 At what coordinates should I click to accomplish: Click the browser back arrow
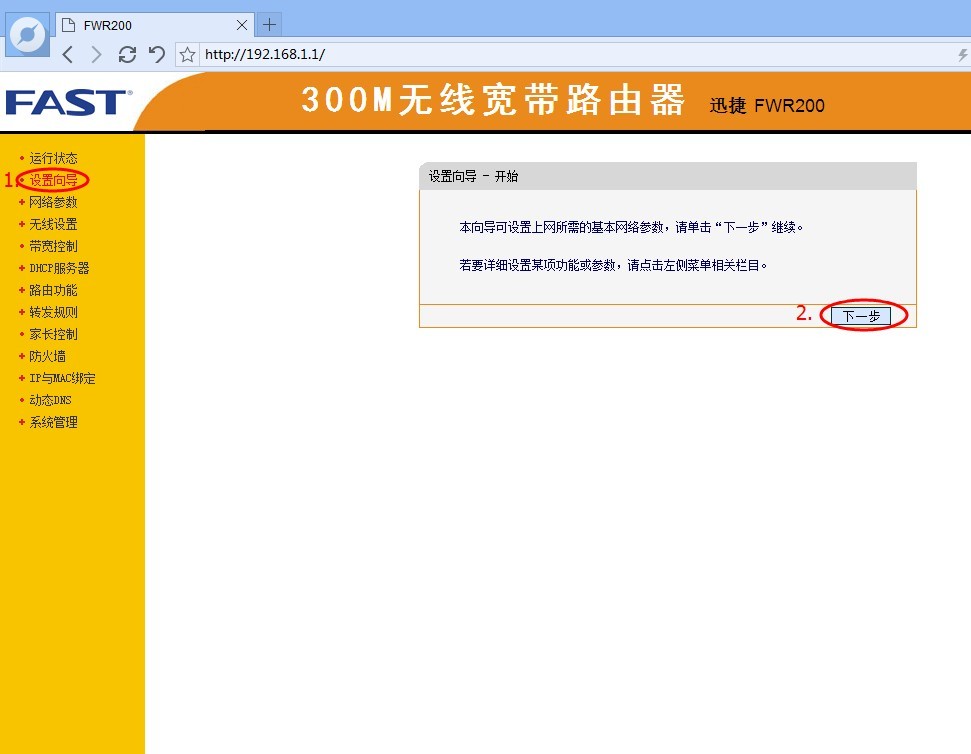click(x=68, y=54)
